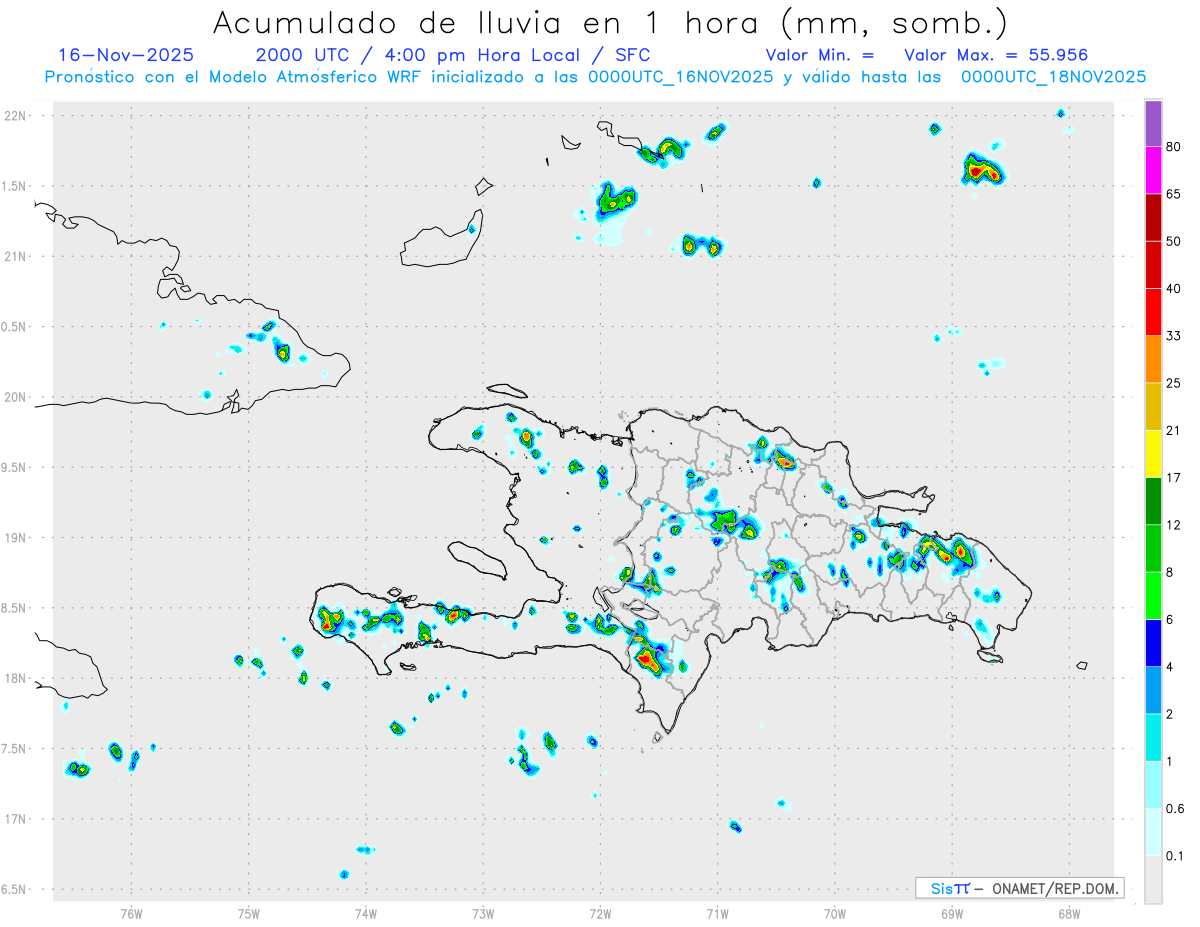Viewport: 1200px width, 927px height.
Task: Click the '80' colorbar value label
Action: (1174, 148)
